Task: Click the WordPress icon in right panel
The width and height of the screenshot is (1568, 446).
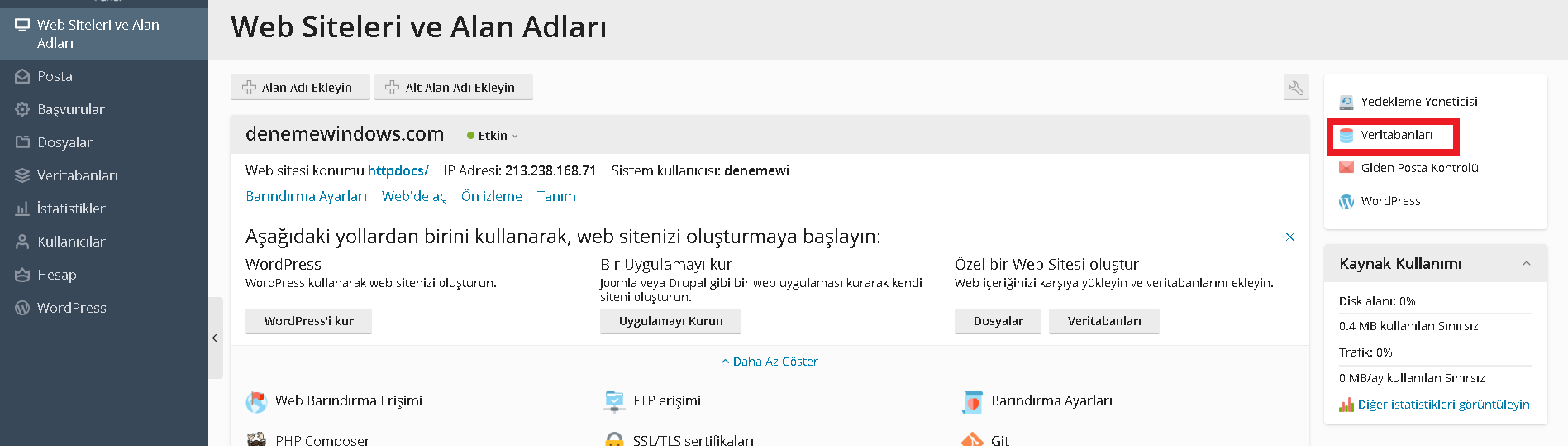Action: (1346, 201)
